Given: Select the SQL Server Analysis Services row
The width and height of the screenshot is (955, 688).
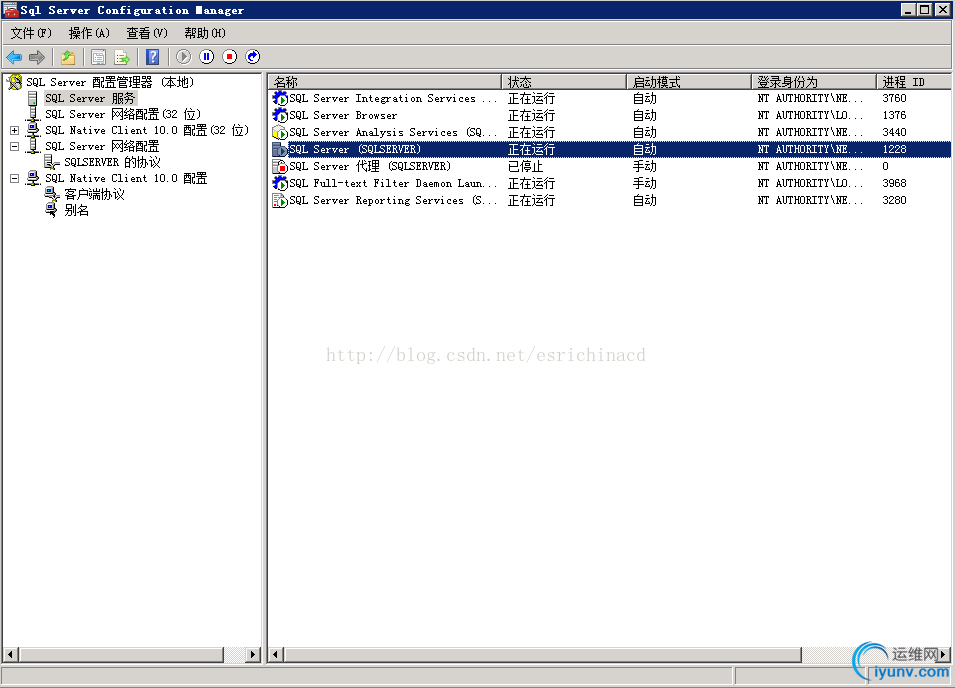Looking at the screenshot, I should pyautogui.click(x=610, y=132).
